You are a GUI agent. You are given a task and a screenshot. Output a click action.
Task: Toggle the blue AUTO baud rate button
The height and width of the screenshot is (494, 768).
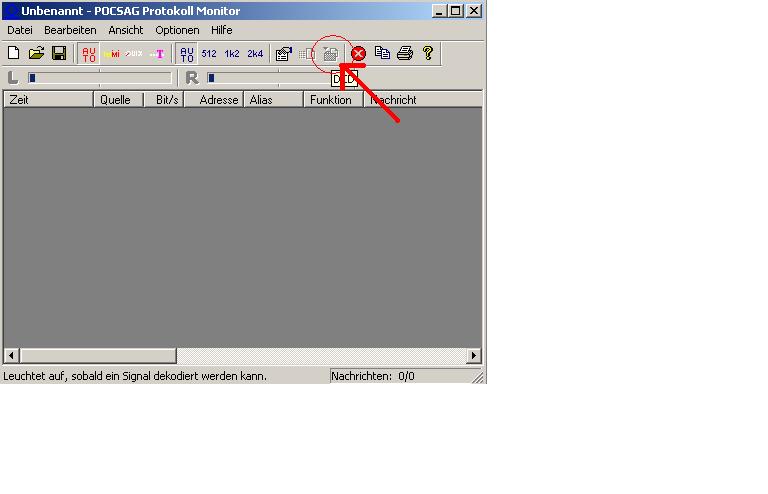(x=187, y=54)
